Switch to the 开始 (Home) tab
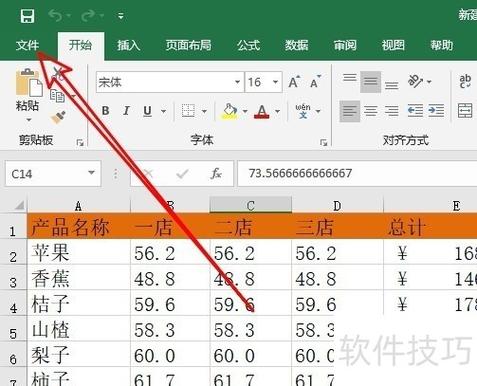 pos(80,45)
